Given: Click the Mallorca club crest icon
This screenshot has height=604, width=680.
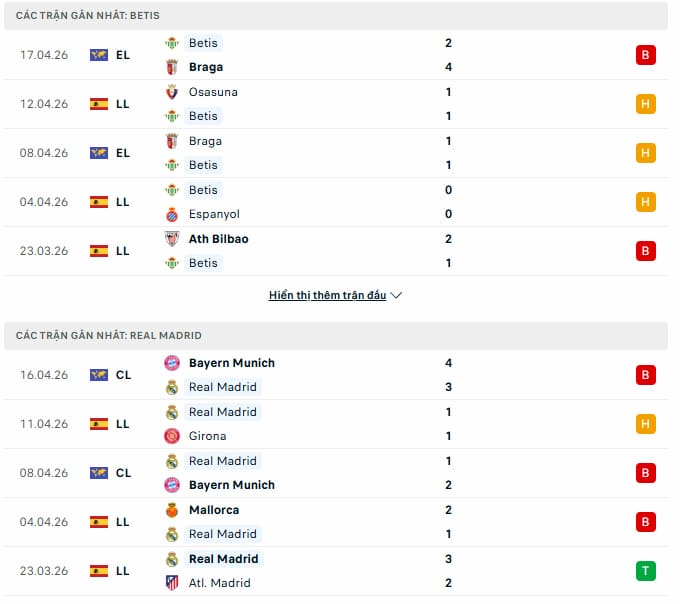Looking at the screenshot, I should 172,510.
